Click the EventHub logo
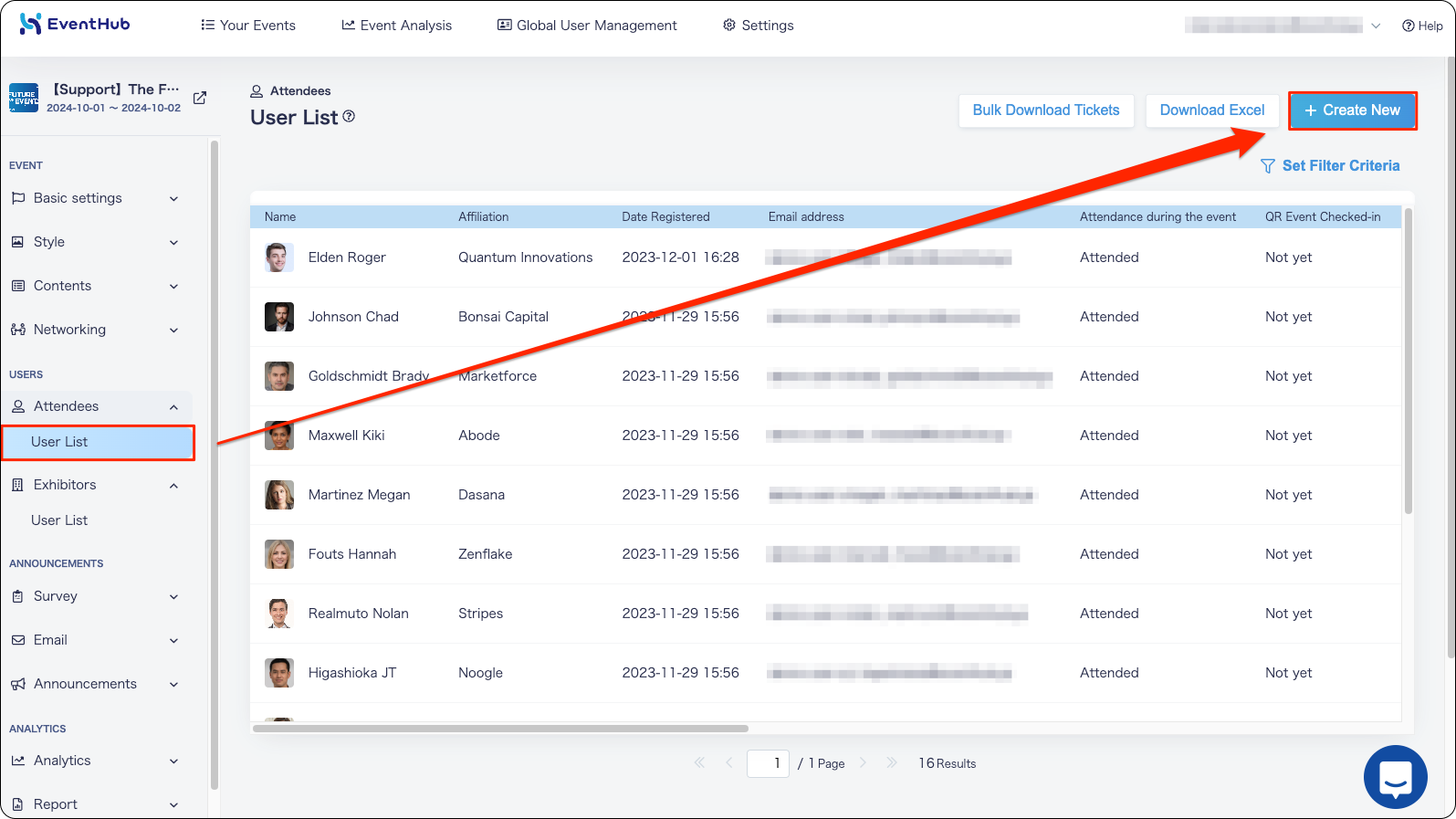This screenshot has height=819, width=1456. [75, 24]
